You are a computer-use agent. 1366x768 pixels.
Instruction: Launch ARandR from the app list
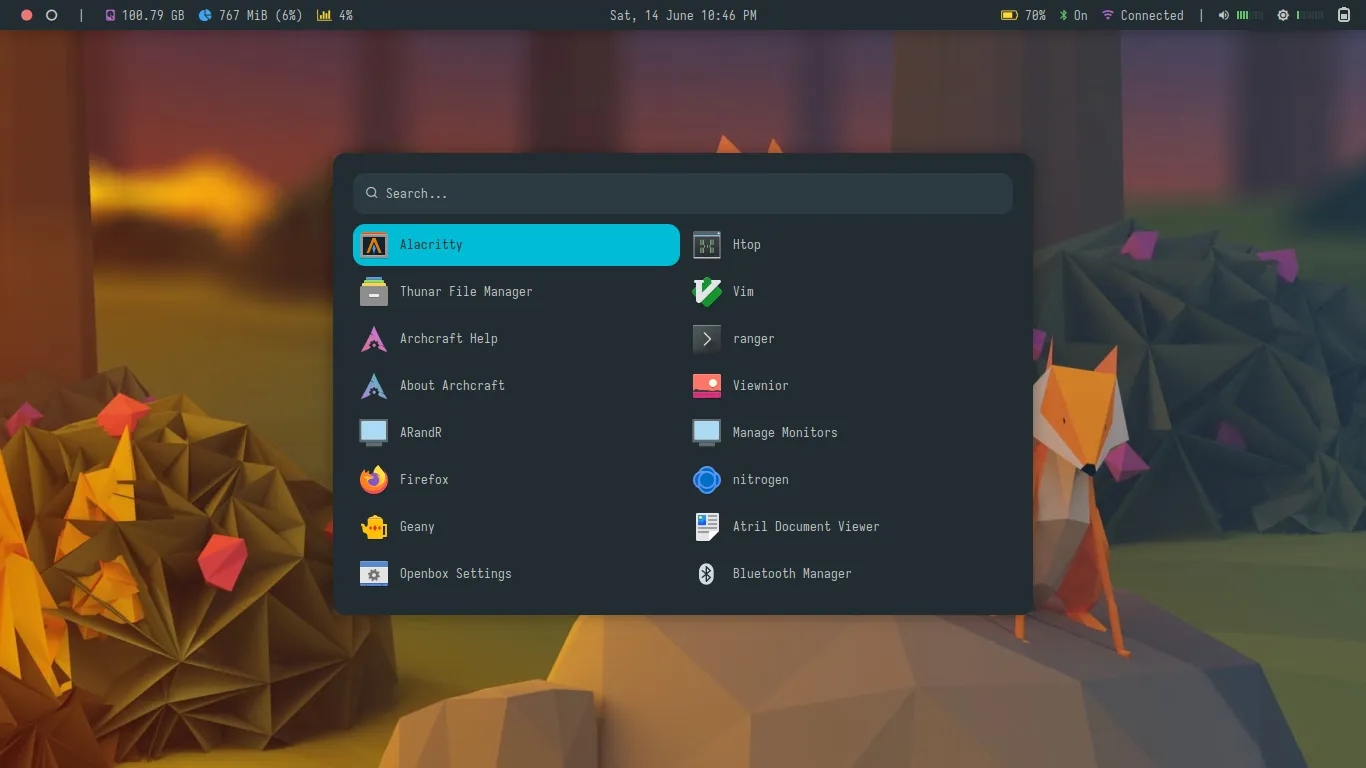click(x=516, y=433)
